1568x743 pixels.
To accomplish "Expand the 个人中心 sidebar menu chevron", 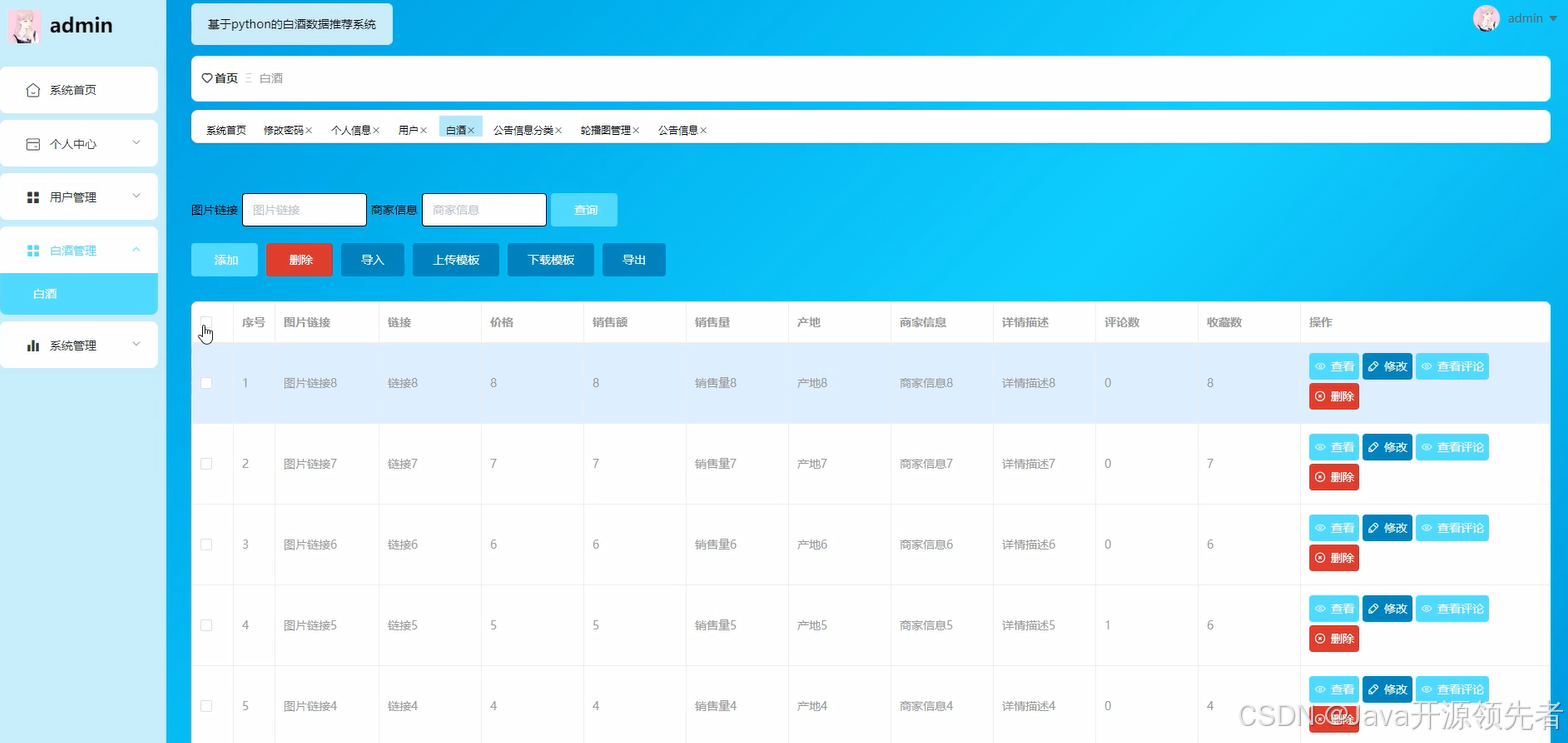I will pyautogui.click(x=136, y=143).
